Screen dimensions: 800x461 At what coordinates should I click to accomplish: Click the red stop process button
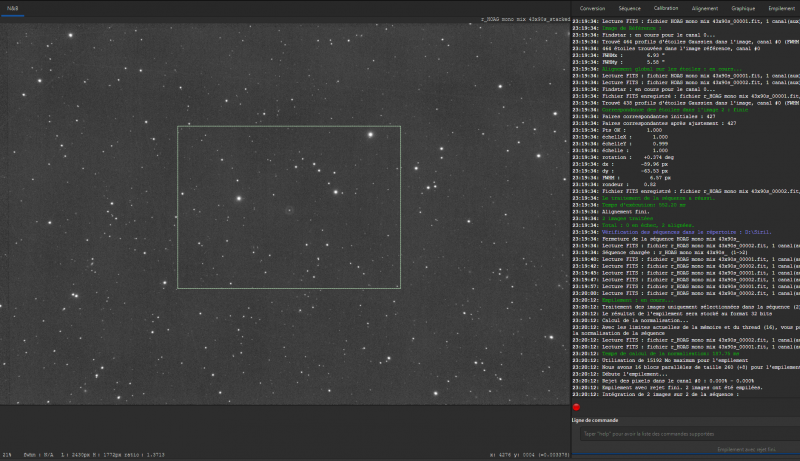[x=576, y=407]
